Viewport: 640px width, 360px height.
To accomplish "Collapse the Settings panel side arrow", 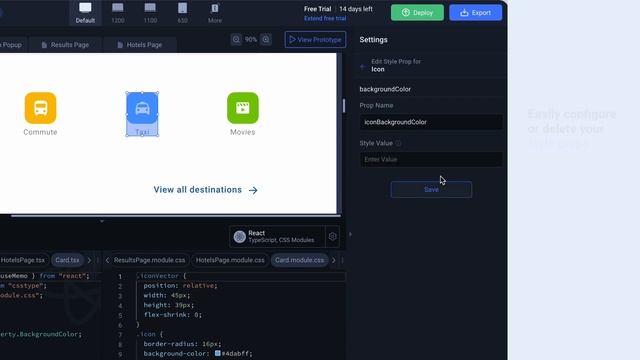I will pos(350,234).
